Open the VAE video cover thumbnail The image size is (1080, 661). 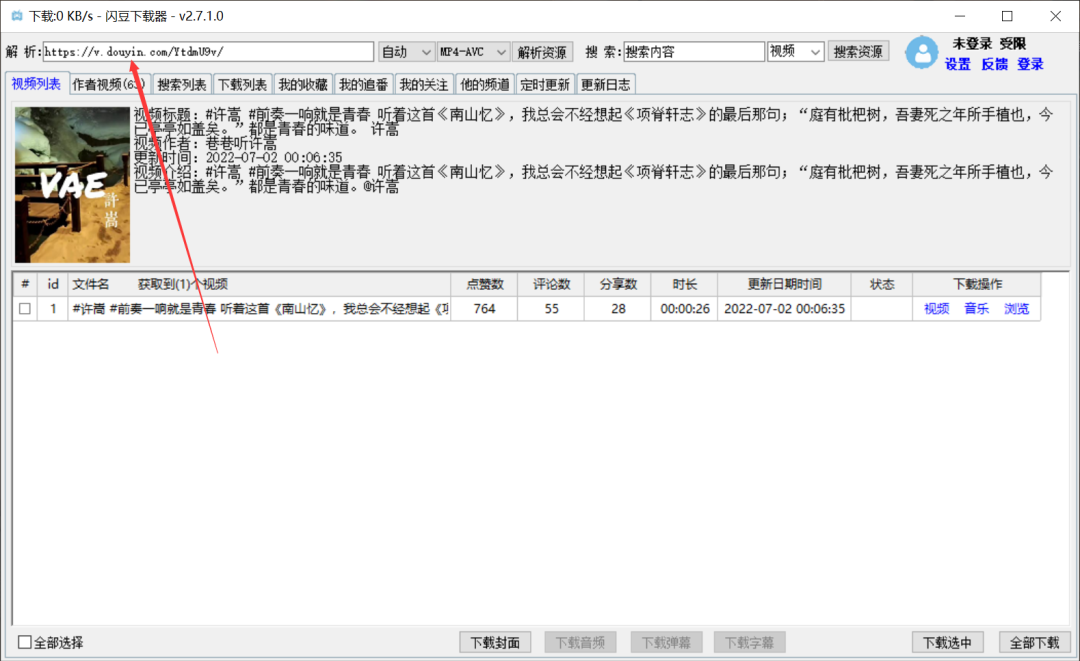click(72, 185)
